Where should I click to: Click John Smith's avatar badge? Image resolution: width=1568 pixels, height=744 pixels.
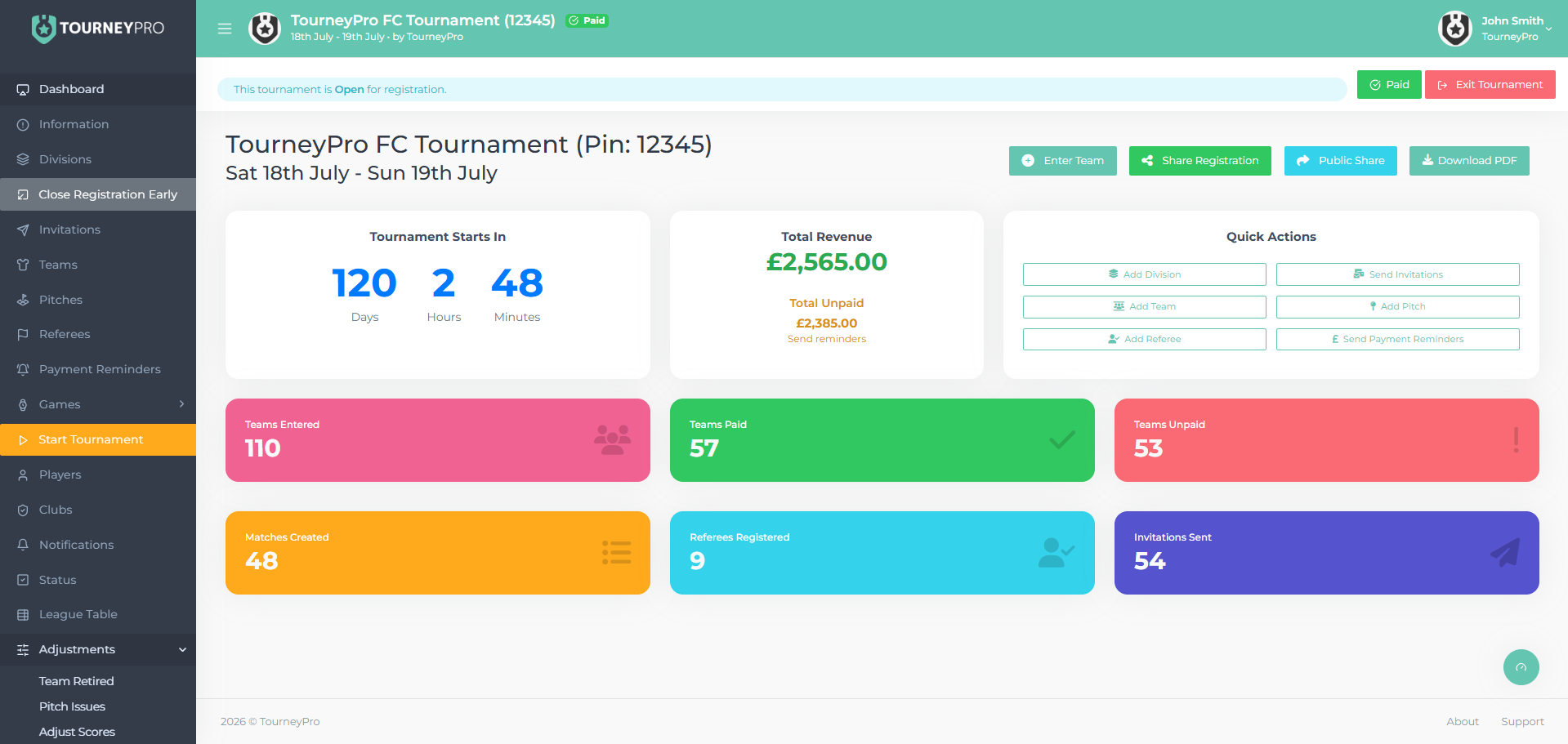pos(1454,27)
